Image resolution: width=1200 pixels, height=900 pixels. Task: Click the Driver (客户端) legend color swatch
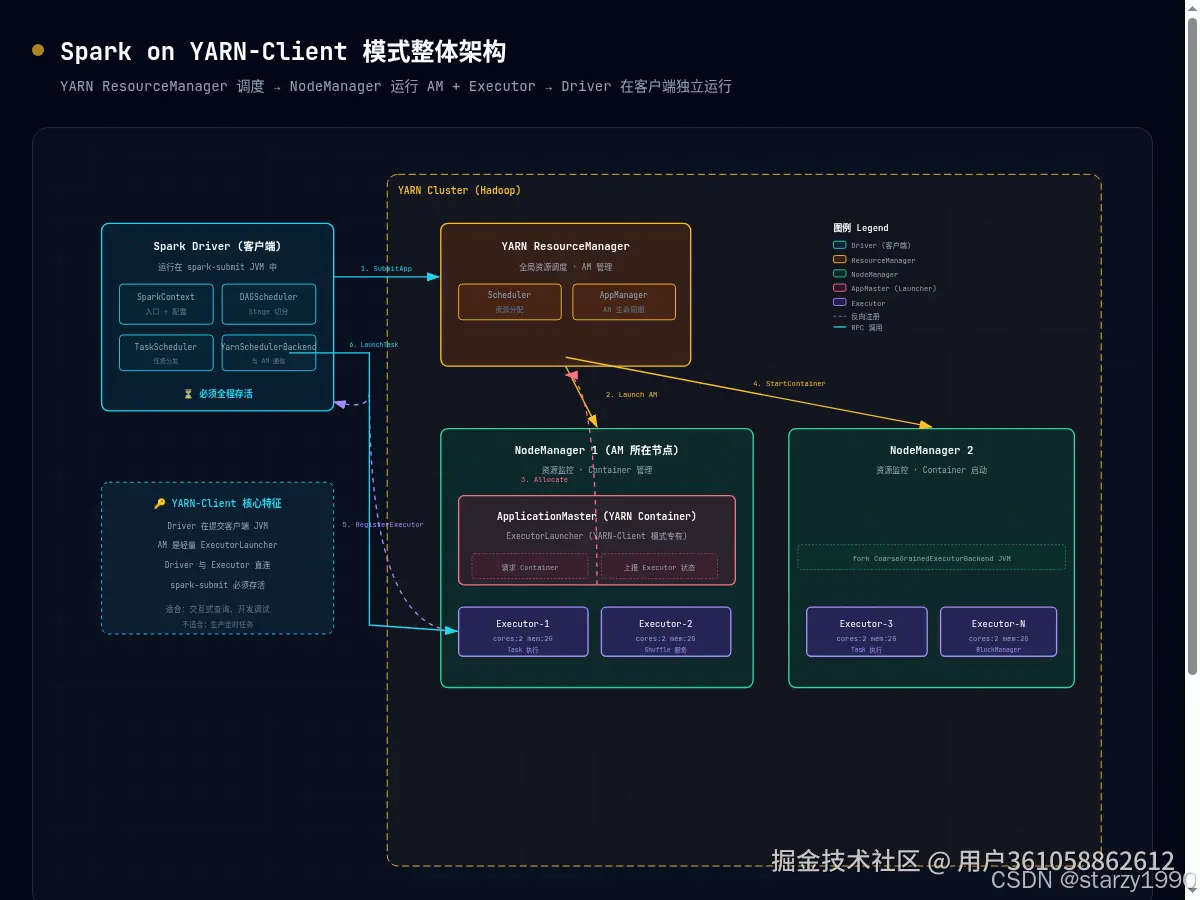tap(839, 245)
